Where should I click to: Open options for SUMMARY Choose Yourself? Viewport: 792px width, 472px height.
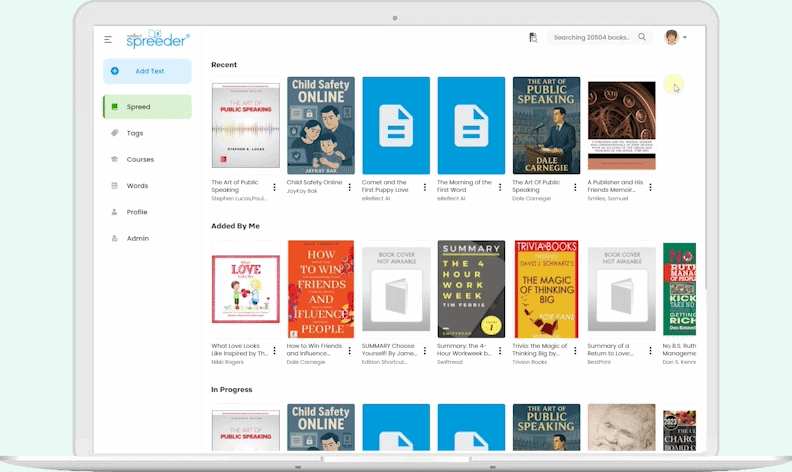[425, 351]
